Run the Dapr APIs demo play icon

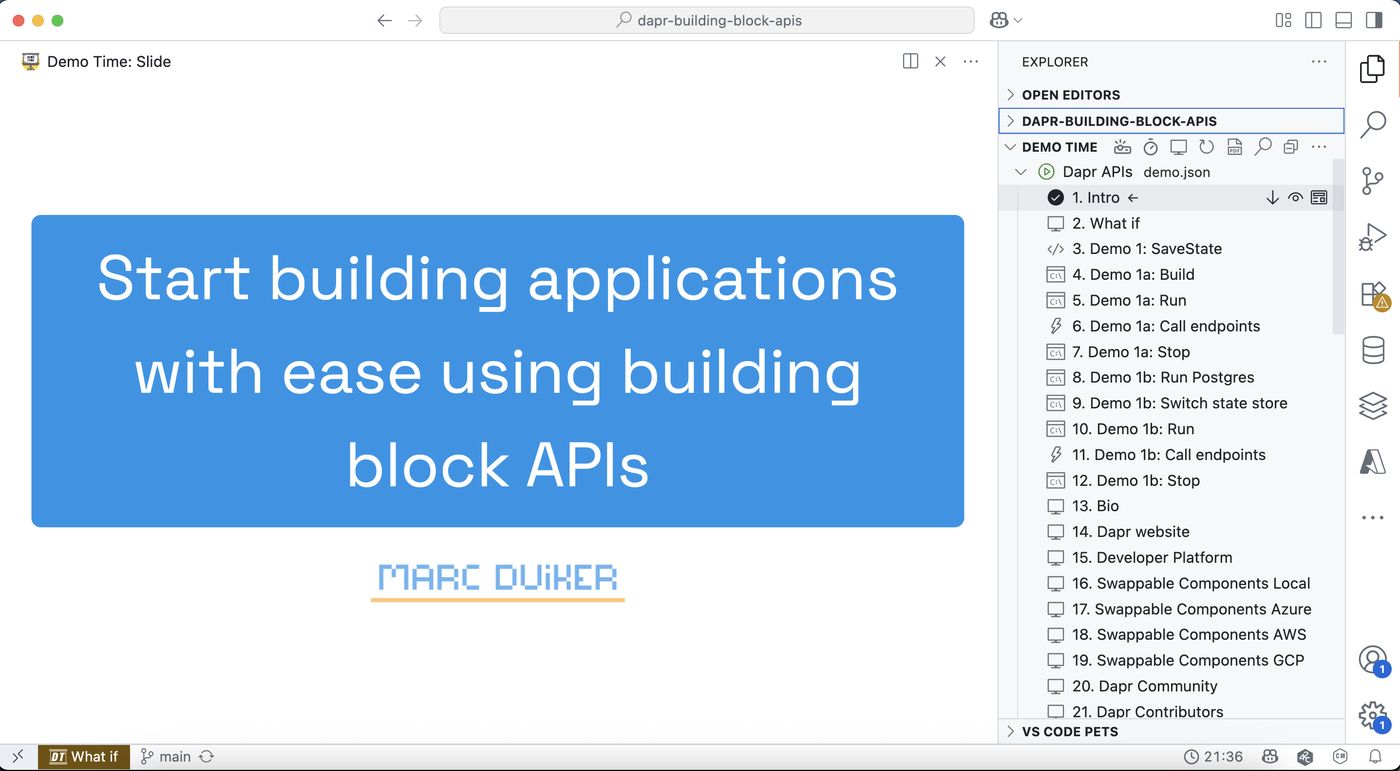1046,172
